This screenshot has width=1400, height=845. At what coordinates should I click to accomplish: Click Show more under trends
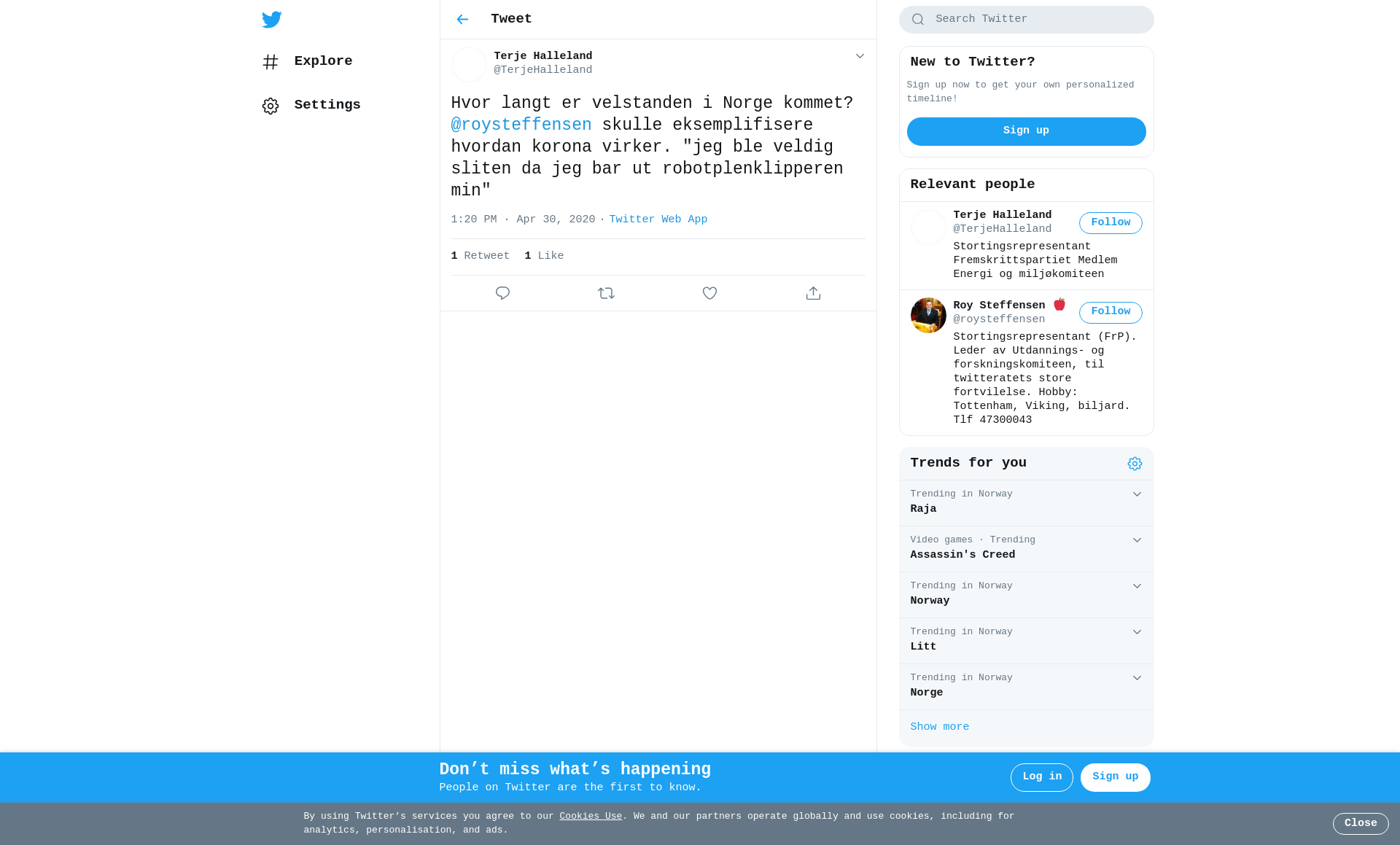coord(939,727)
